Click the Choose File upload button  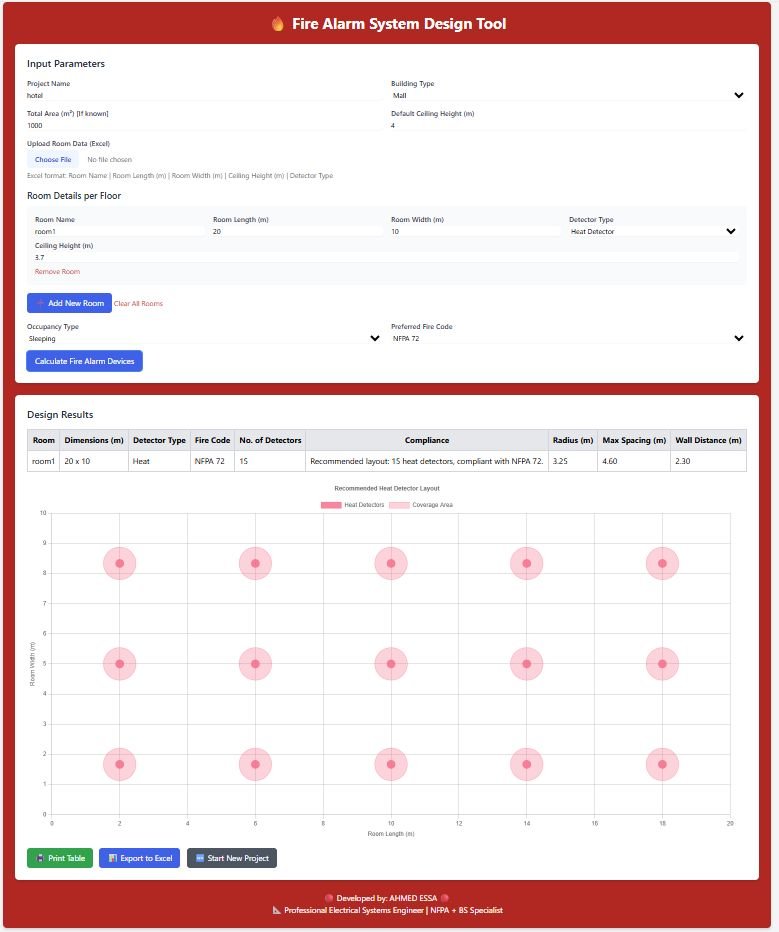tap(53, 160)
